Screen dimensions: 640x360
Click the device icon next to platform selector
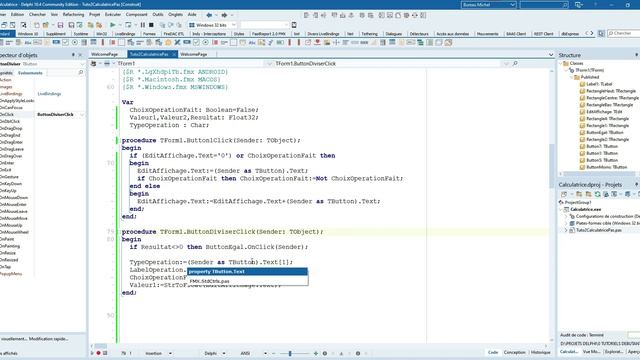(x=294, y=25)
